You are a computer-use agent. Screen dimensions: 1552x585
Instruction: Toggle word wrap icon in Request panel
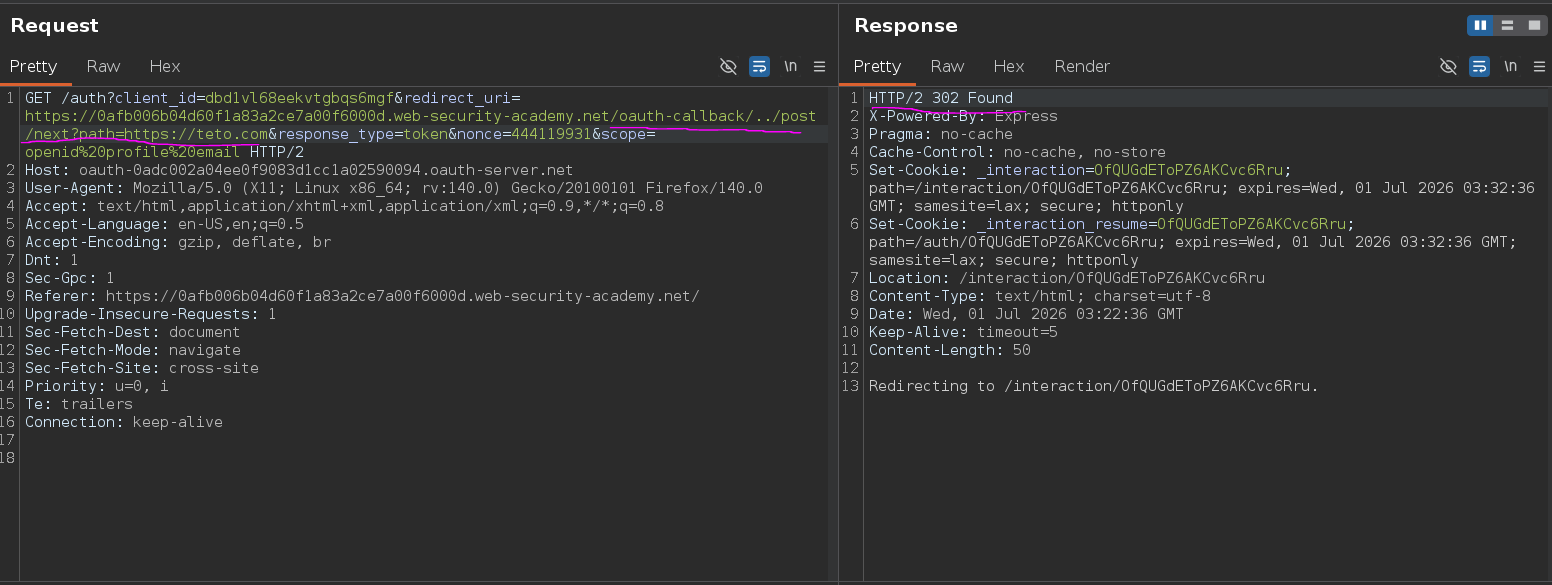[x=760, y=66]
